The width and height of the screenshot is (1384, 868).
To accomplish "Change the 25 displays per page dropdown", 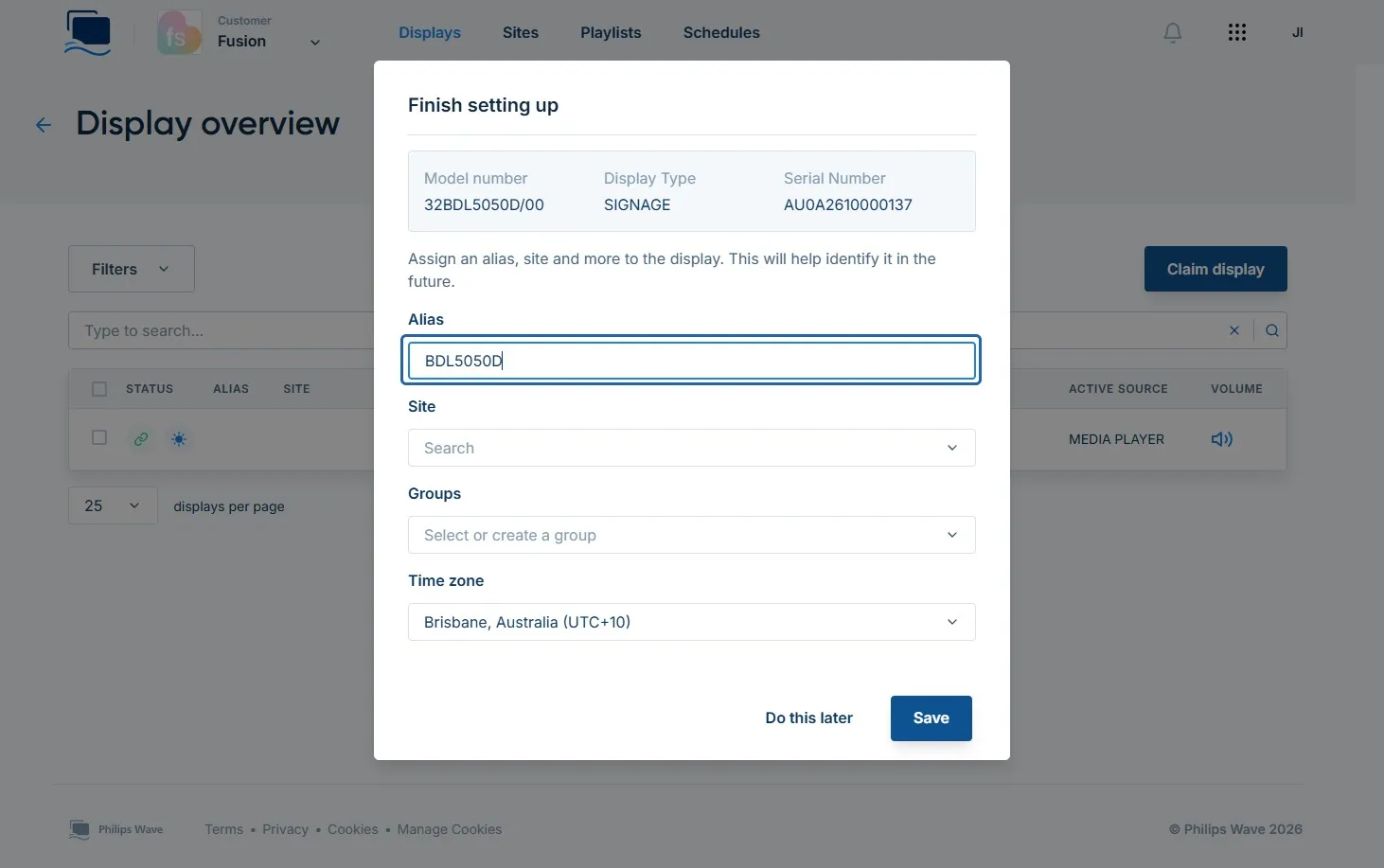I will tap(113, 505).
